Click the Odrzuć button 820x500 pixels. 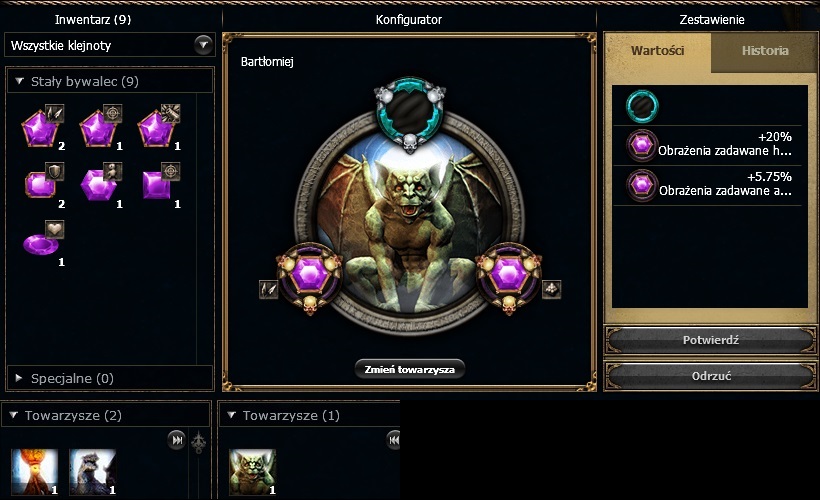pyautogui.click(x=711, y=376)
